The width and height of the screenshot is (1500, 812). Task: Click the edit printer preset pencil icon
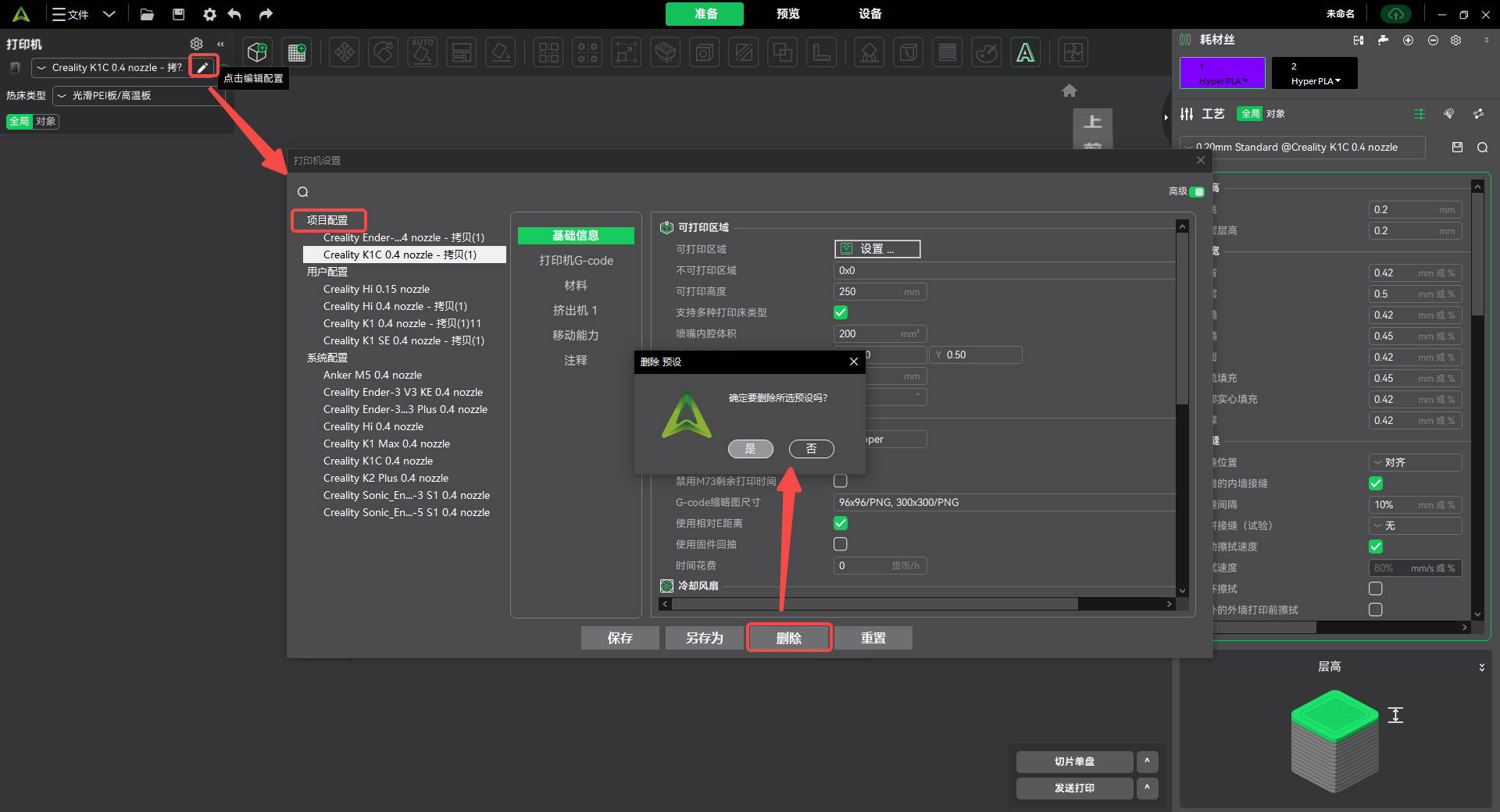click(203, 67)
